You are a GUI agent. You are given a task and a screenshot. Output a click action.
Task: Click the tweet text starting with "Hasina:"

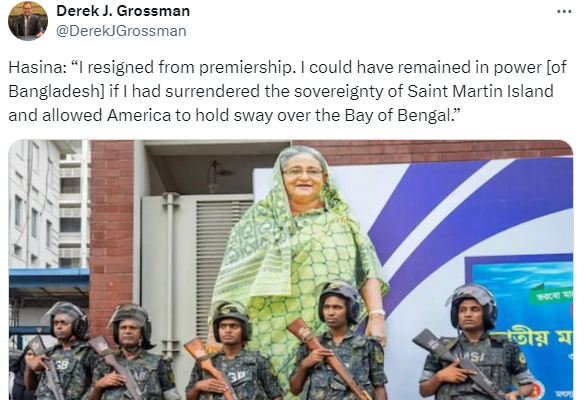tap(287, 91)
